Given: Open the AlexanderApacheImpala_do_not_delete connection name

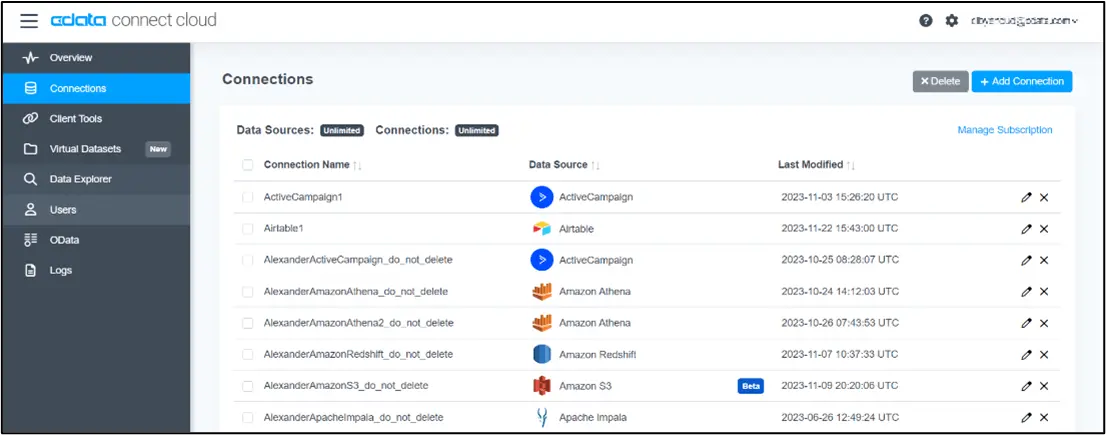Looking at the screenshot, I should coord(353,417).
